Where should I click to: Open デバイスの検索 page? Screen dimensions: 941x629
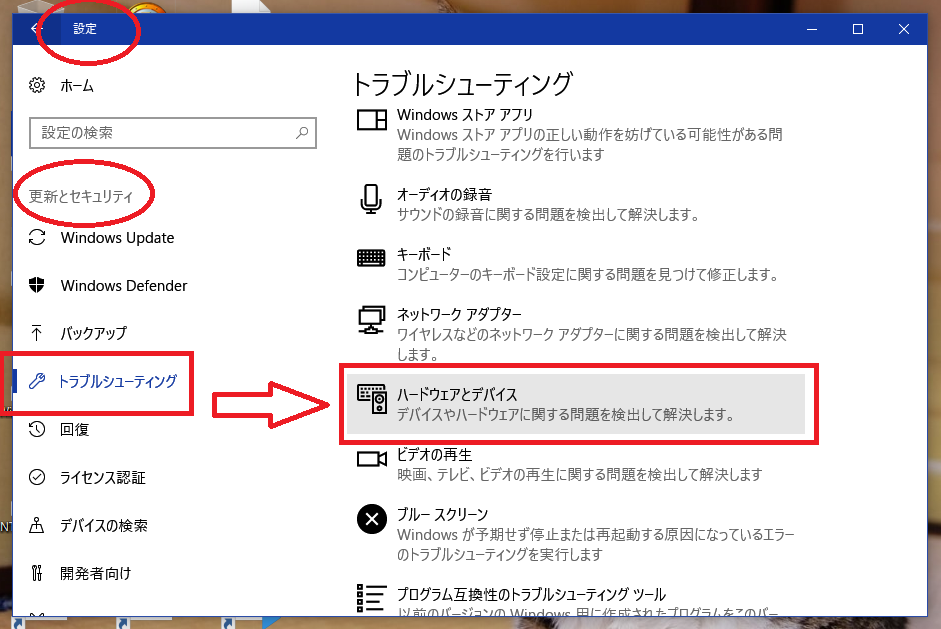tap(104, 525)
